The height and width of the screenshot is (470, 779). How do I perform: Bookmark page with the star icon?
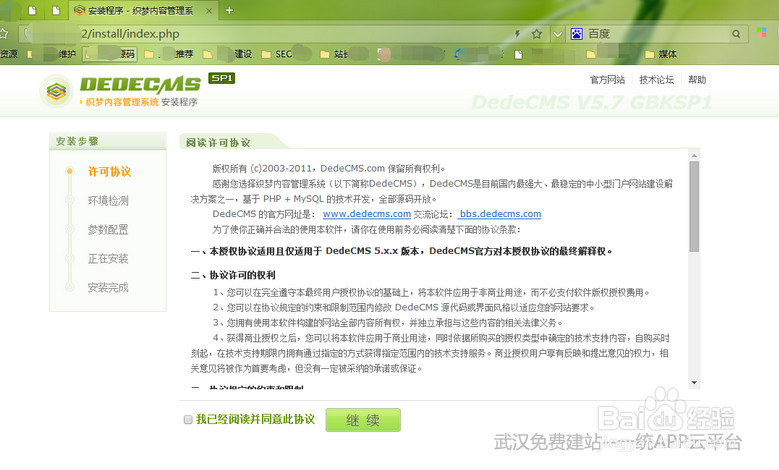[537, 34]
